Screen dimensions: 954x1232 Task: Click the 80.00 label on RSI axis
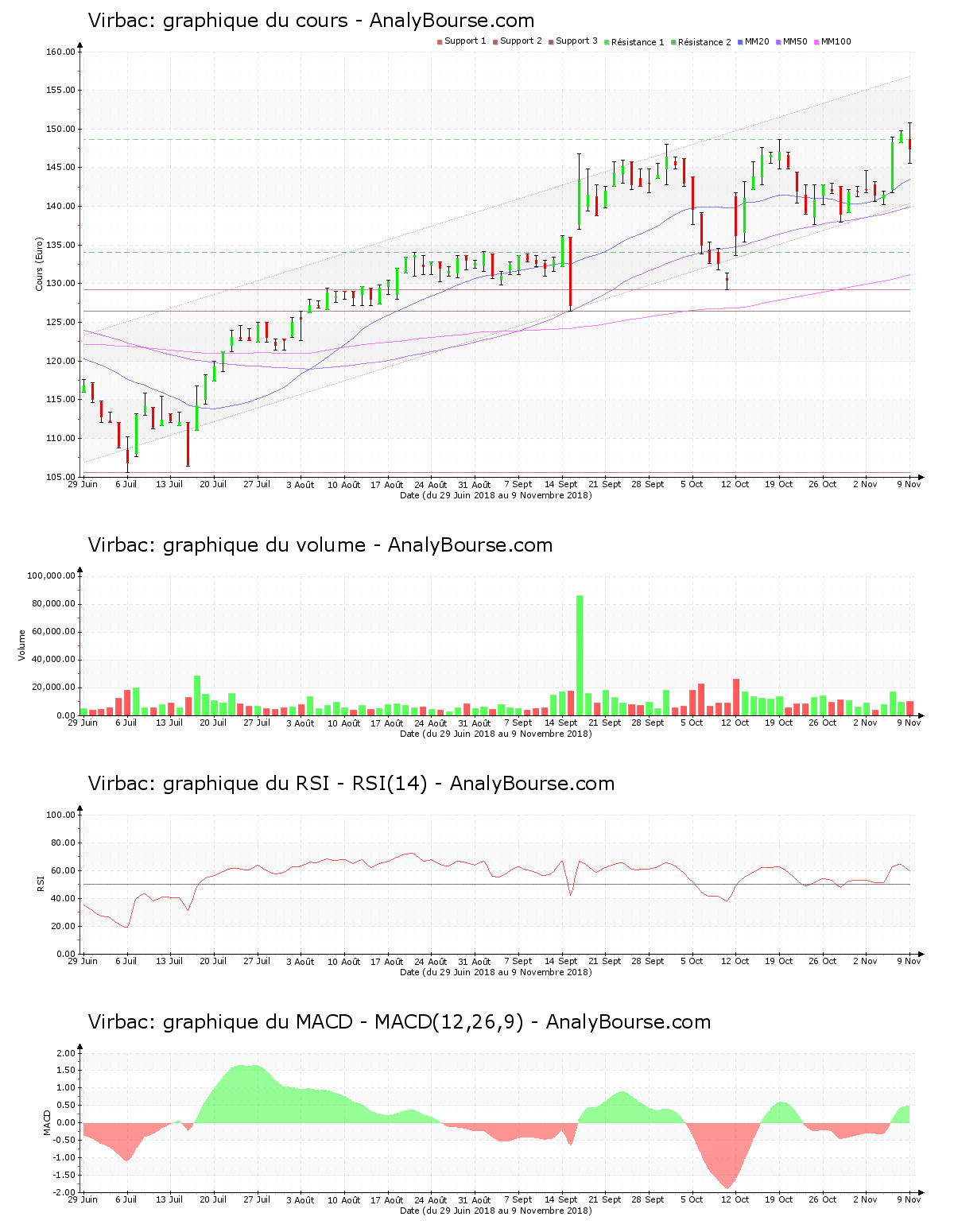pos(64,843)
